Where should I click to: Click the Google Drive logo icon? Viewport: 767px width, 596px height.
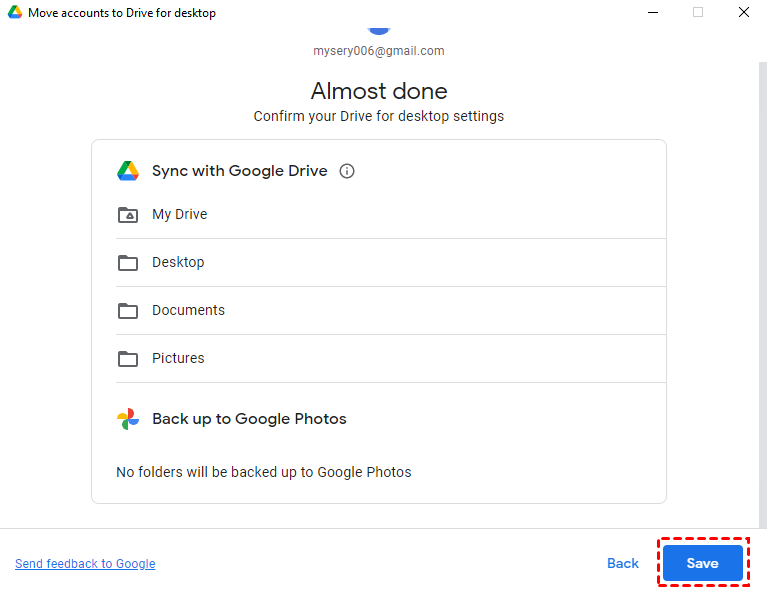point(128,171)
